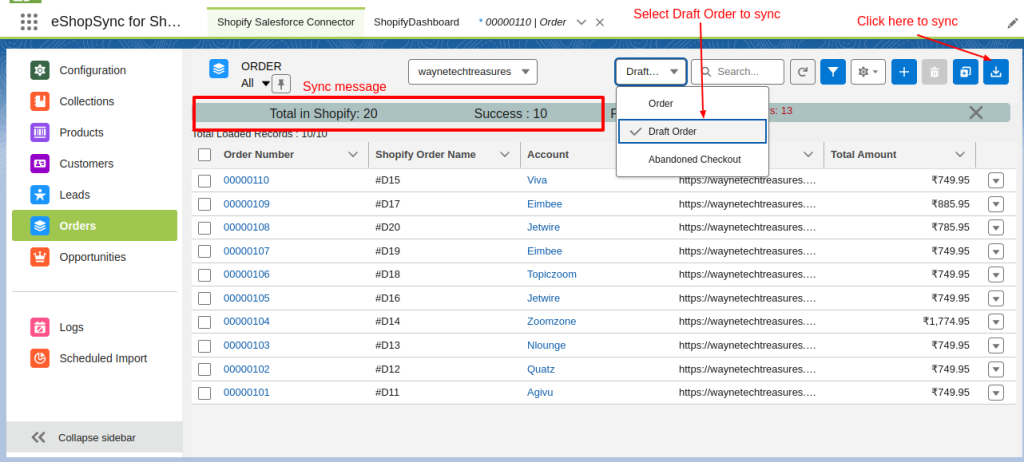
Task: Switch to Shopify Salesforce Connector tab
Action: pyautogui.click(x=285, y=22)
